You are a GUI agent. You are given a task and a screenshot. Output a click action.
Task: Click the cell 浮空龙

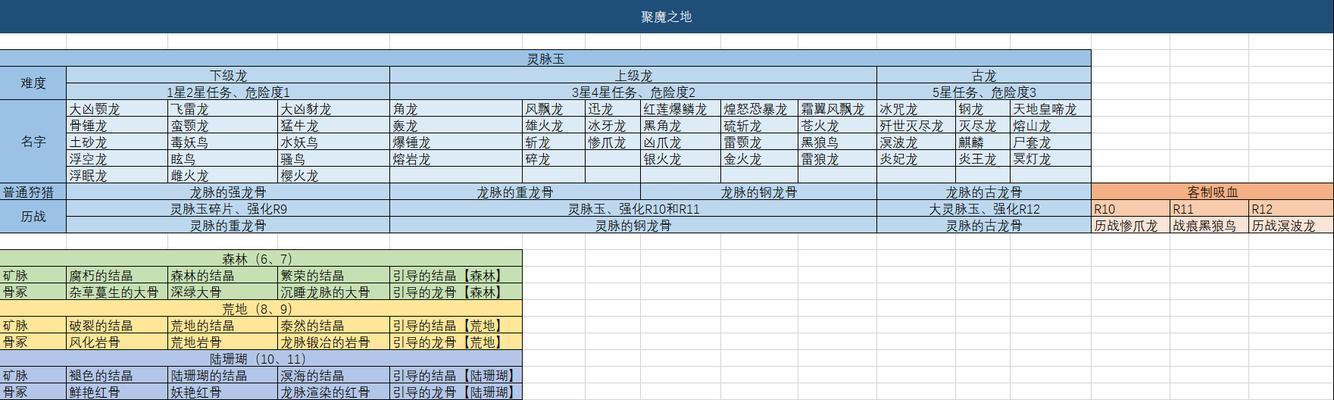click(x=117, y=158)
